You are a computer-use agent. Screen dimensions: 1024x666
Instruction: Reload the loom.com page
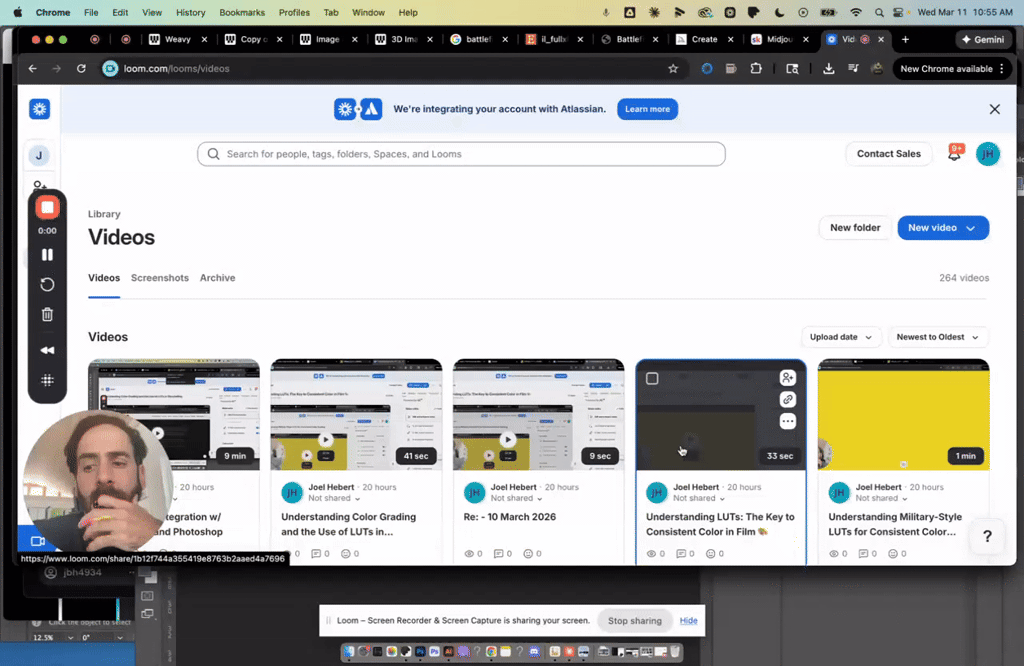(x=81, y=69)
